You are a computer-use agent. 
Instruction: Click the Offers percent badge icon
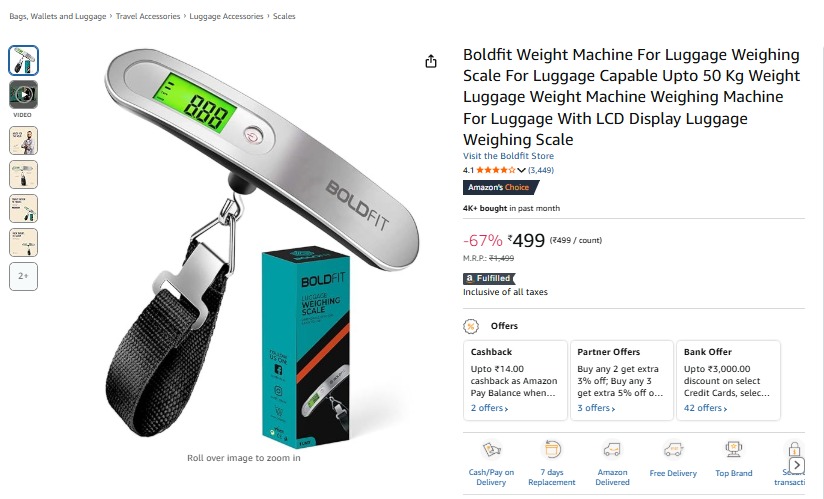pyautogui.click(x=471, y=326)
